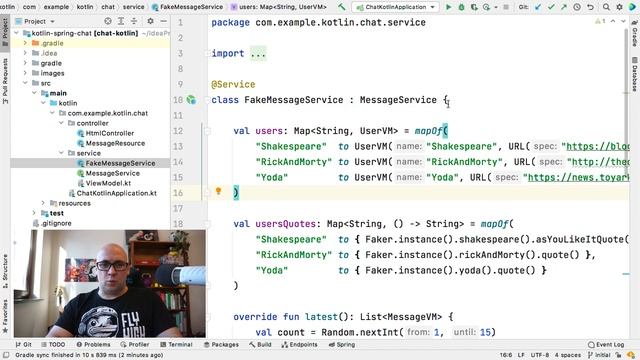Expand the images folder

[x=25, y=73]
